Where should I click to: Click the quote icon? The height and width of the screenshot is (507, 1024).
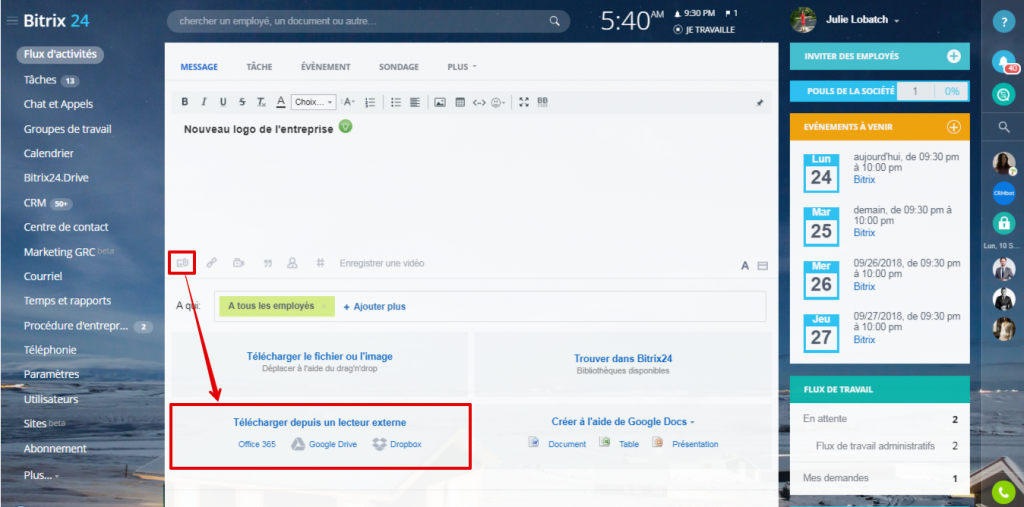point(267,263)
